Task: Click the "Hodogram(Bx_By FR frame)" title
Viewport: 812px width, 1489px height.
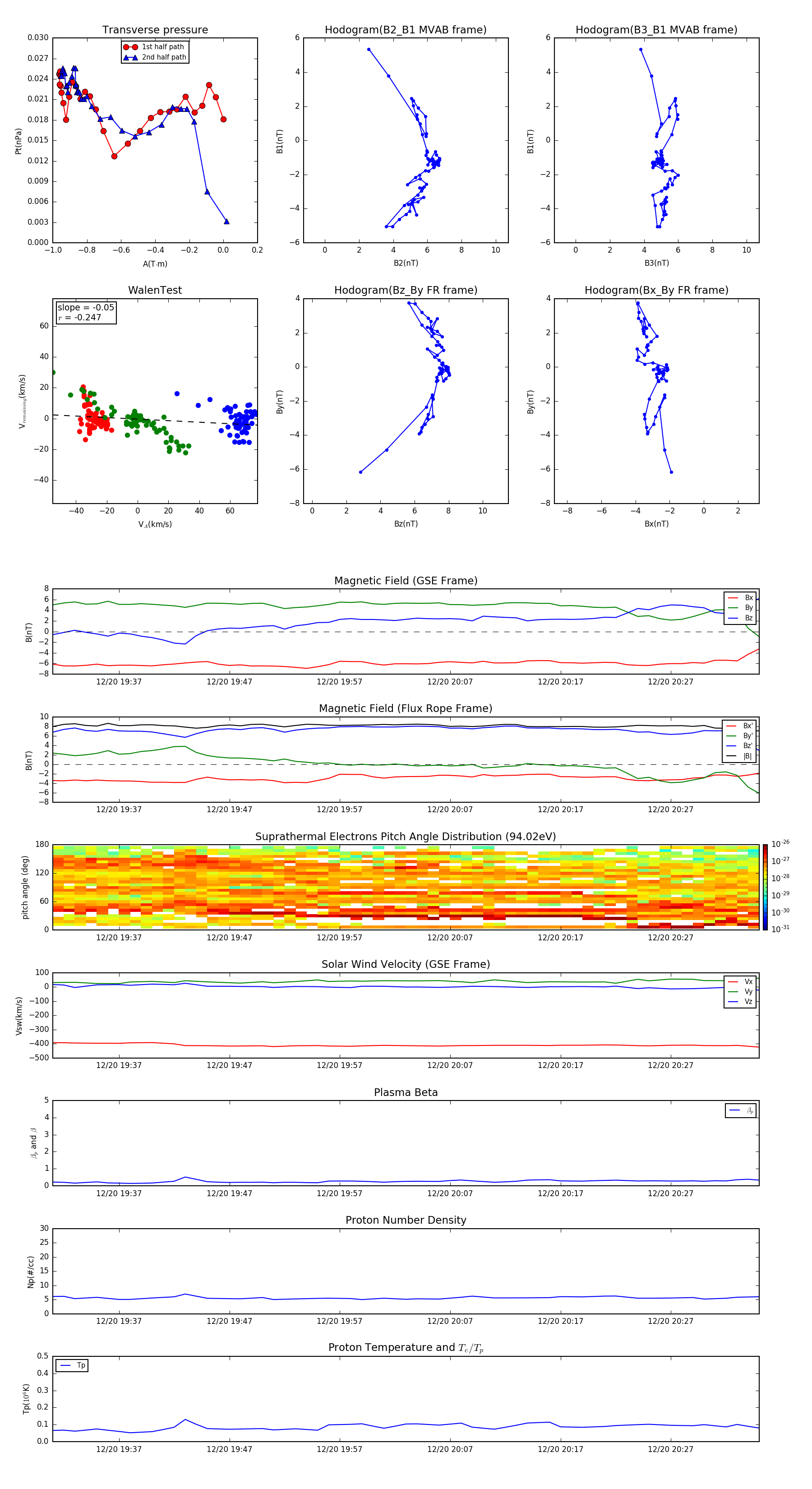Action: tap(656, 290)
